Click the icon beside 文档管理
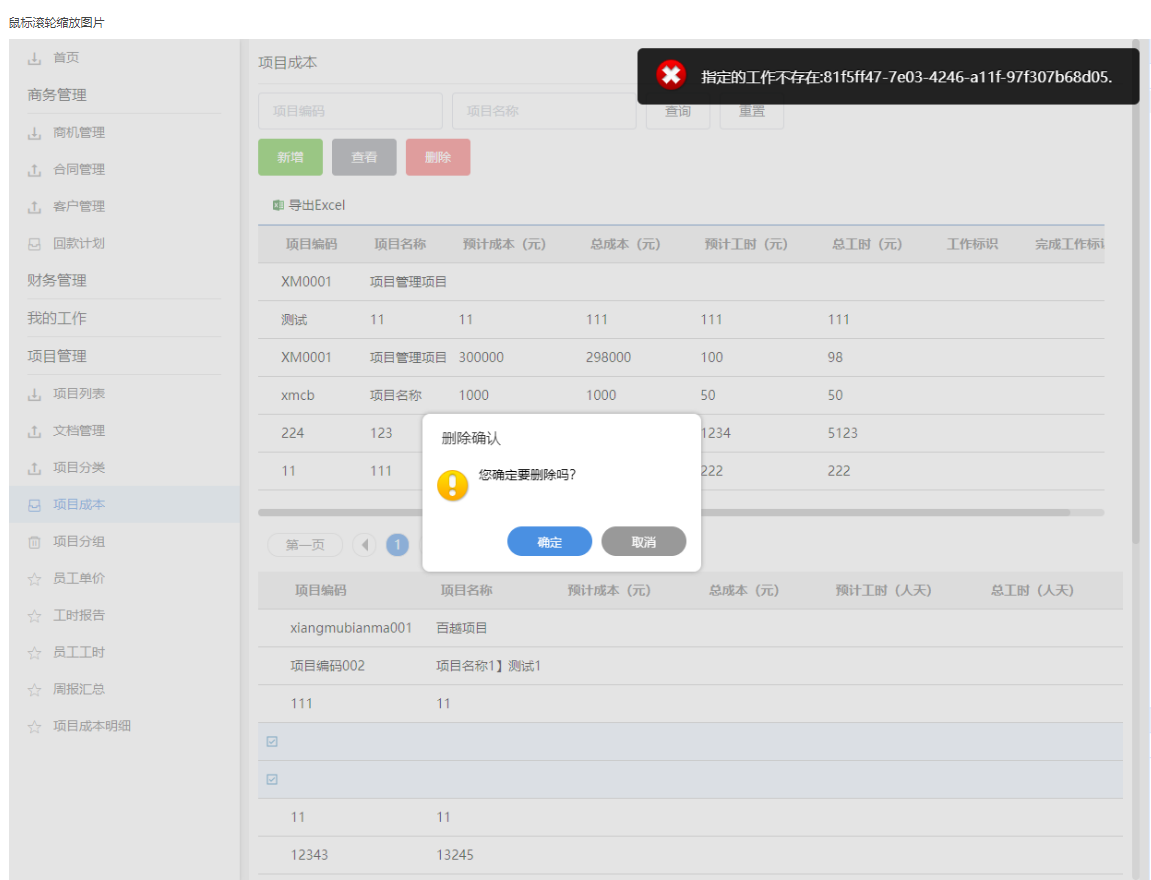Image resolution: width=1151 pixels, height=880 pixels. coord(34,431)
